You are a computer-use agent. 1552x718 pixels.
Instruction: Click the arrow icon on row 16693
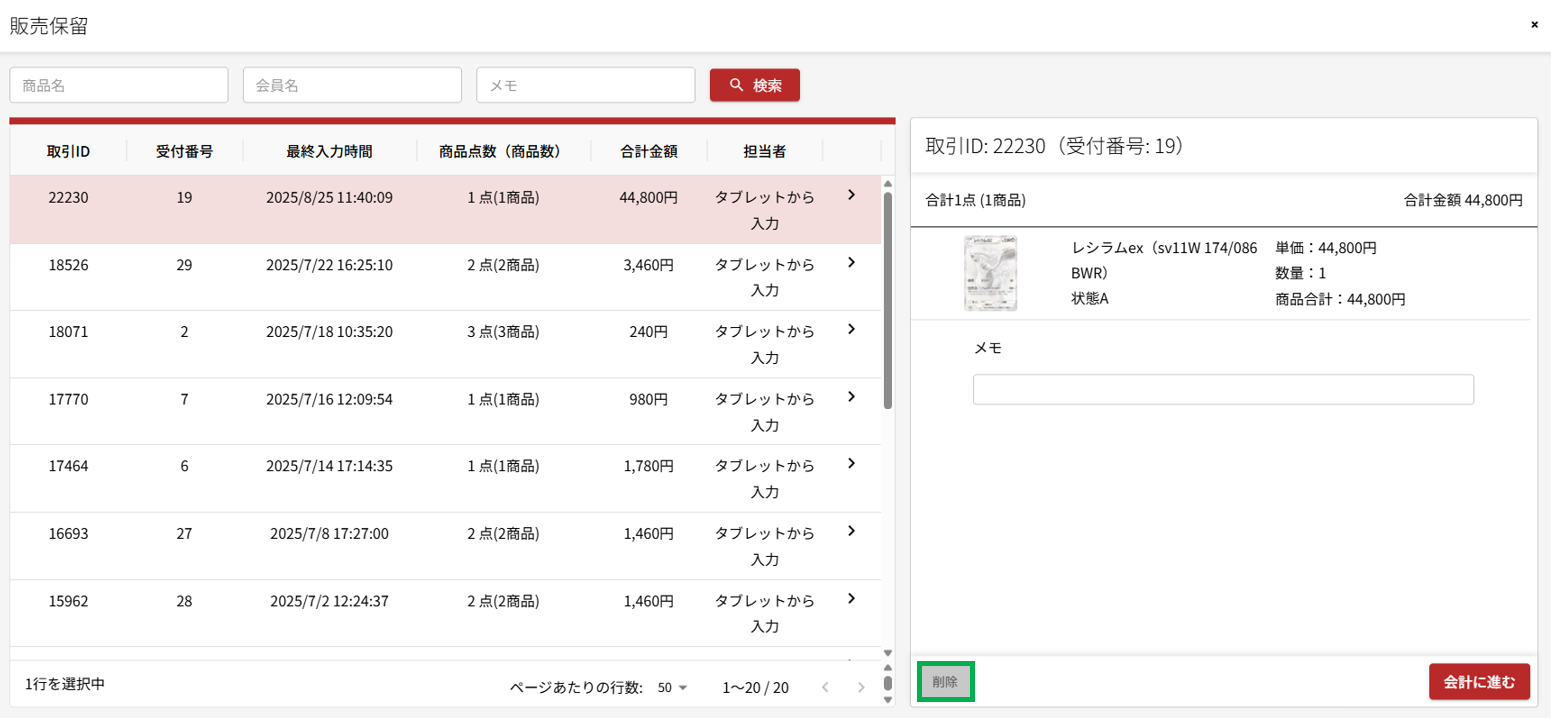click(x=851, y=531)
